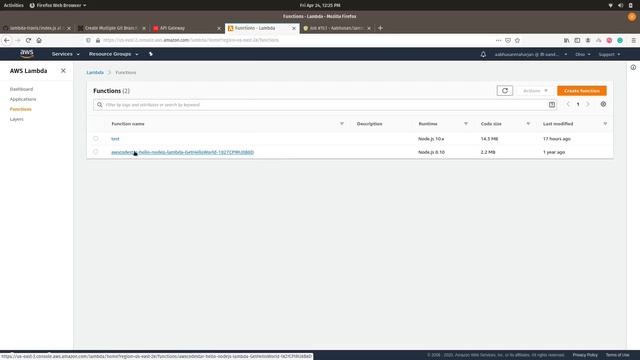Open the Support dropdown
The image size is (640, 360).
click(x=609, y=54)
